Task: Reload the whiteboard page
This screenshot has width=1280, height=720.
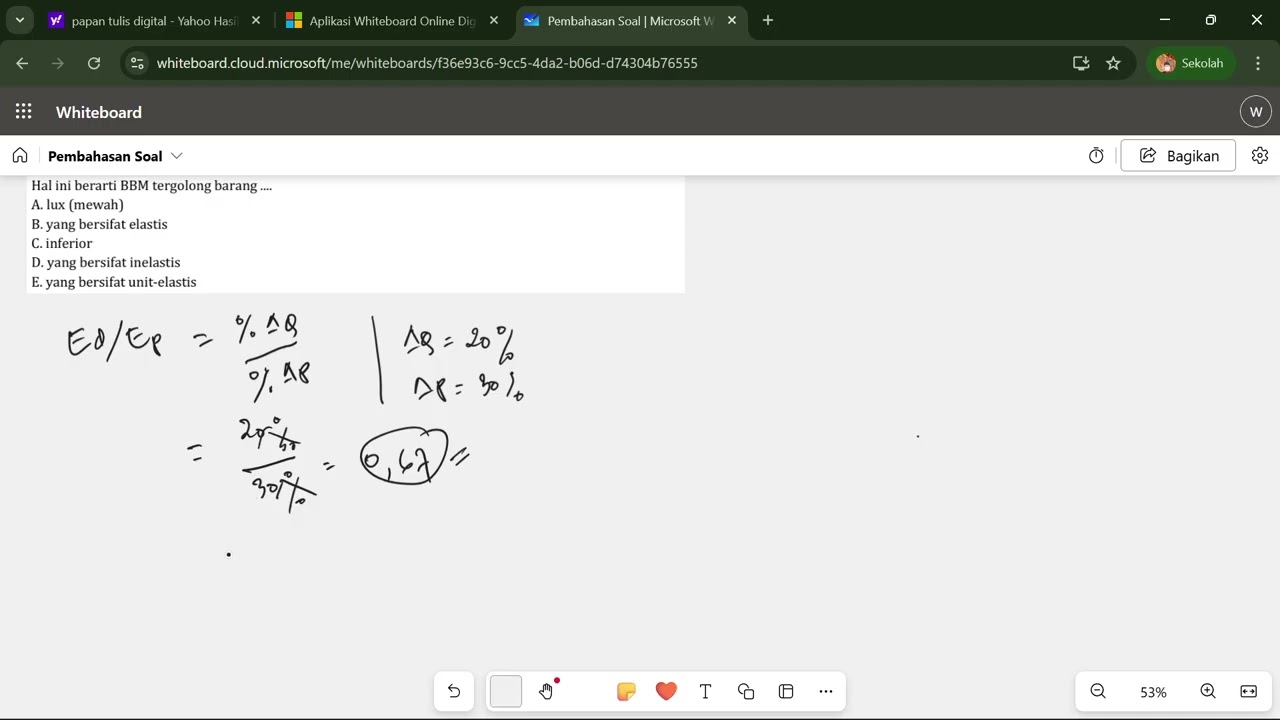Action: point(94,63)
